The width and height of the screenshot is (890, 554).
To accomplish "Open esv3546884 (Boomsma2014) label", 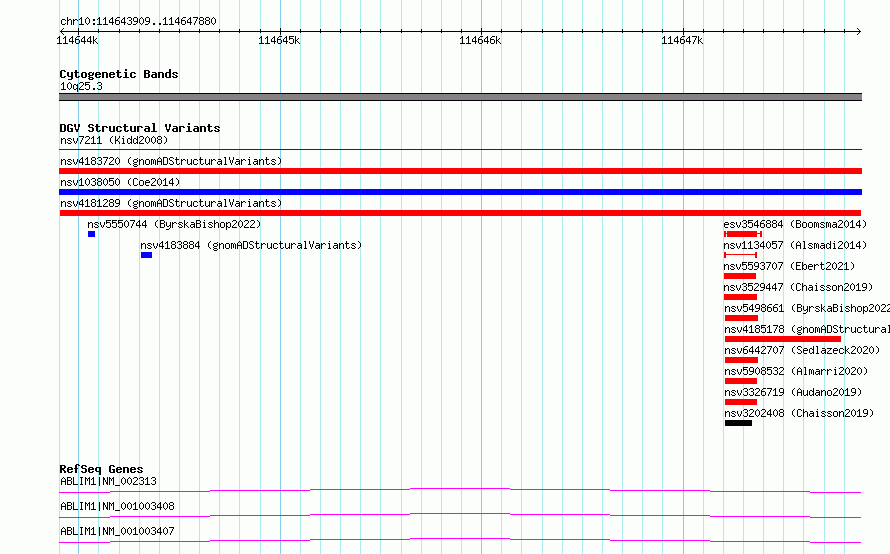I will (795, 224).
